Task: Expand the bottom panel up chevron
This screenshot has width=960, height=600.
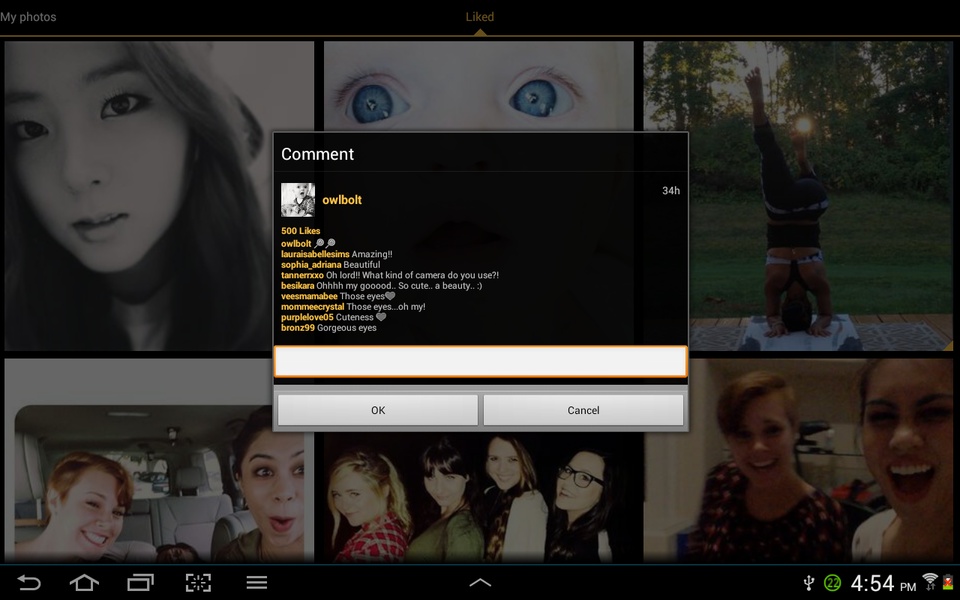Action: (x=480, y=582)
